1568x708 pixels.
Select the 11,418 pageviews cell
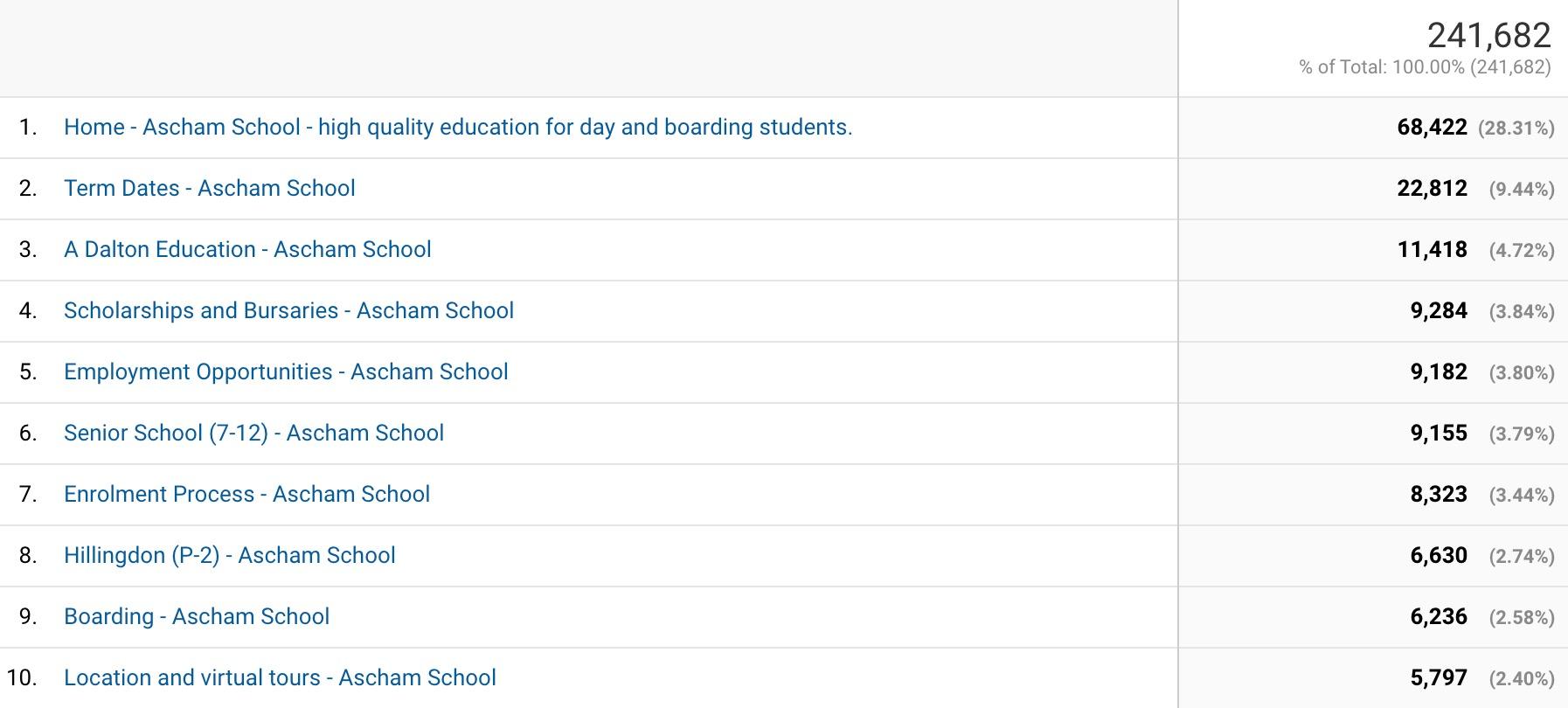click(x=1432, y=250)
